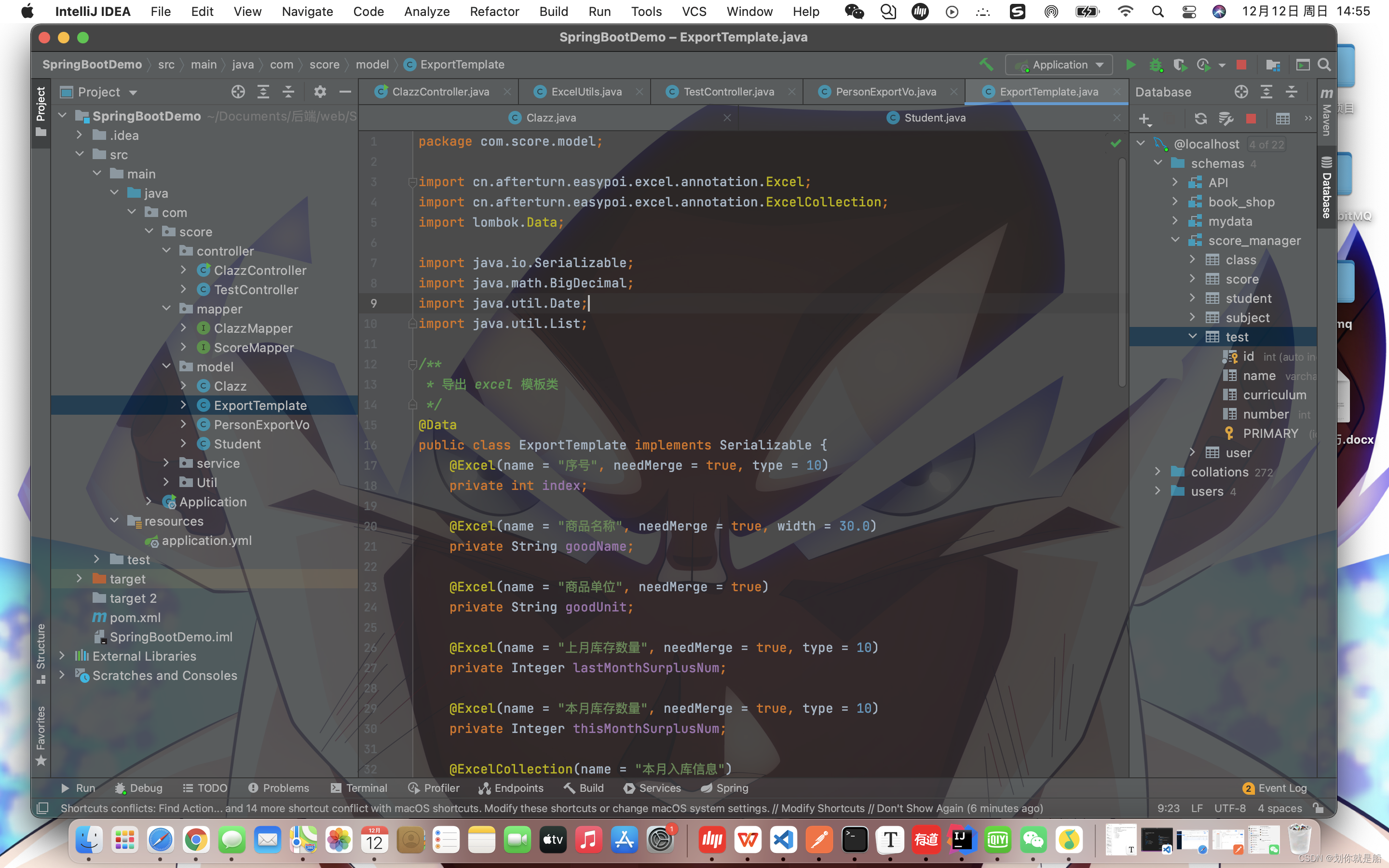Click Select Opened File crosshair in Project panel
The width and height of the screenshot is (1389, 868).
click(238, 92)
